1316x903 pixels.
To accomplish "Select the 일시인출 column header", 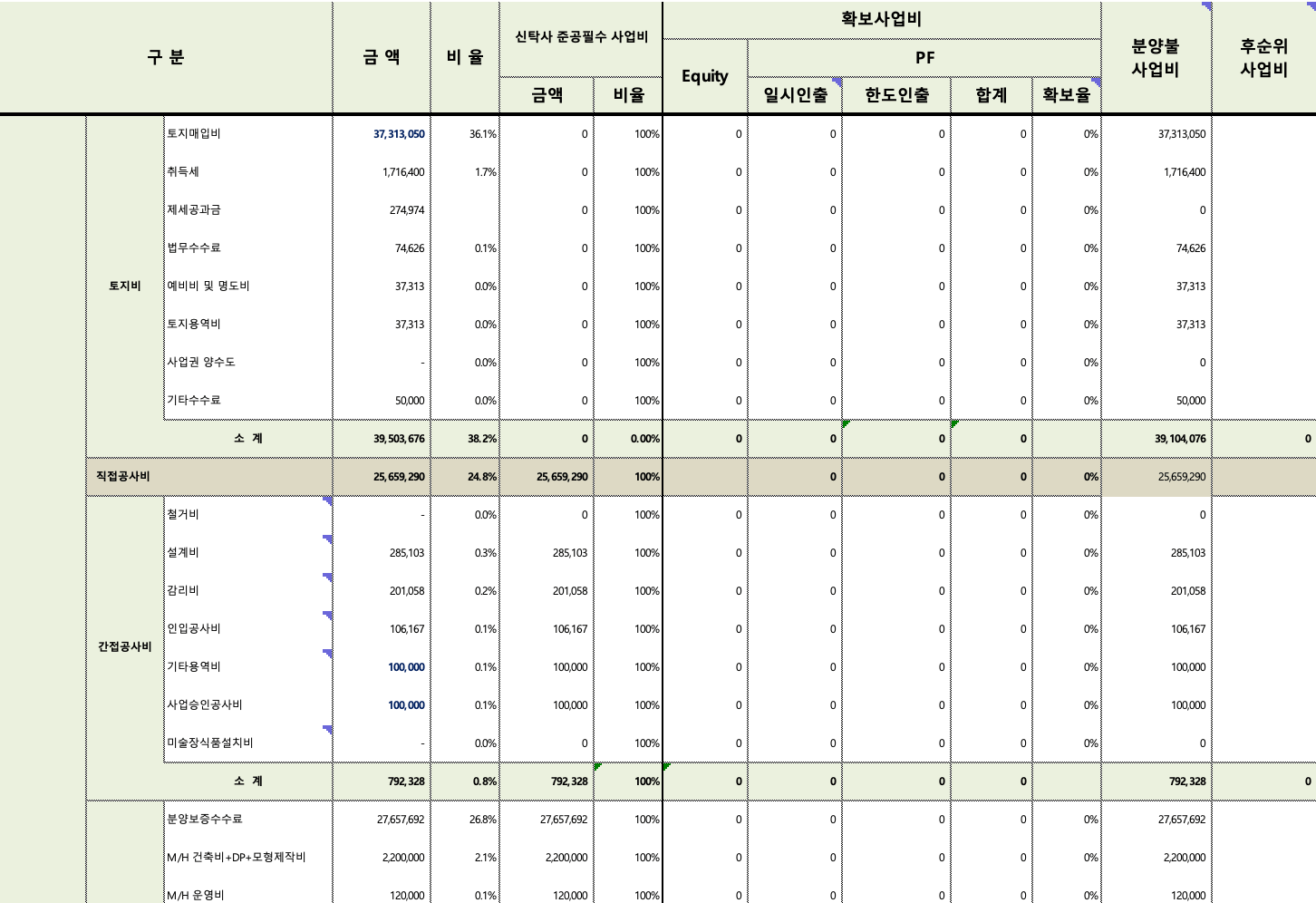I will (795, 95).
